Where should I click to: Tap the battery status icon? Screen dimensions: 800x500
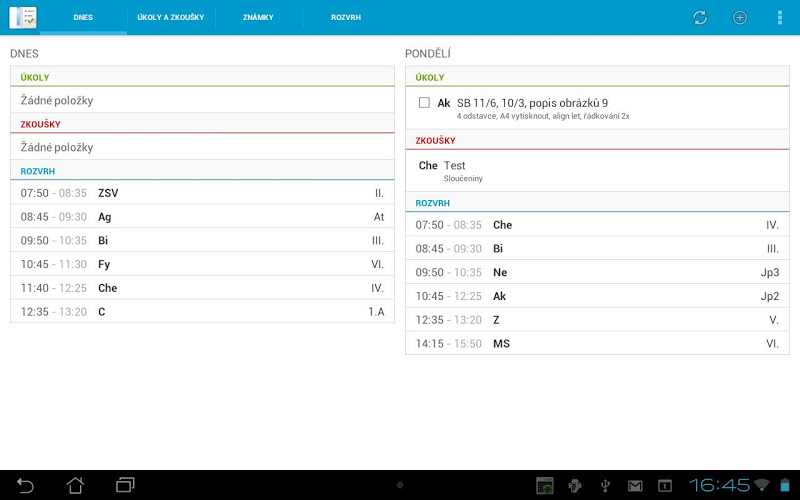784,485
